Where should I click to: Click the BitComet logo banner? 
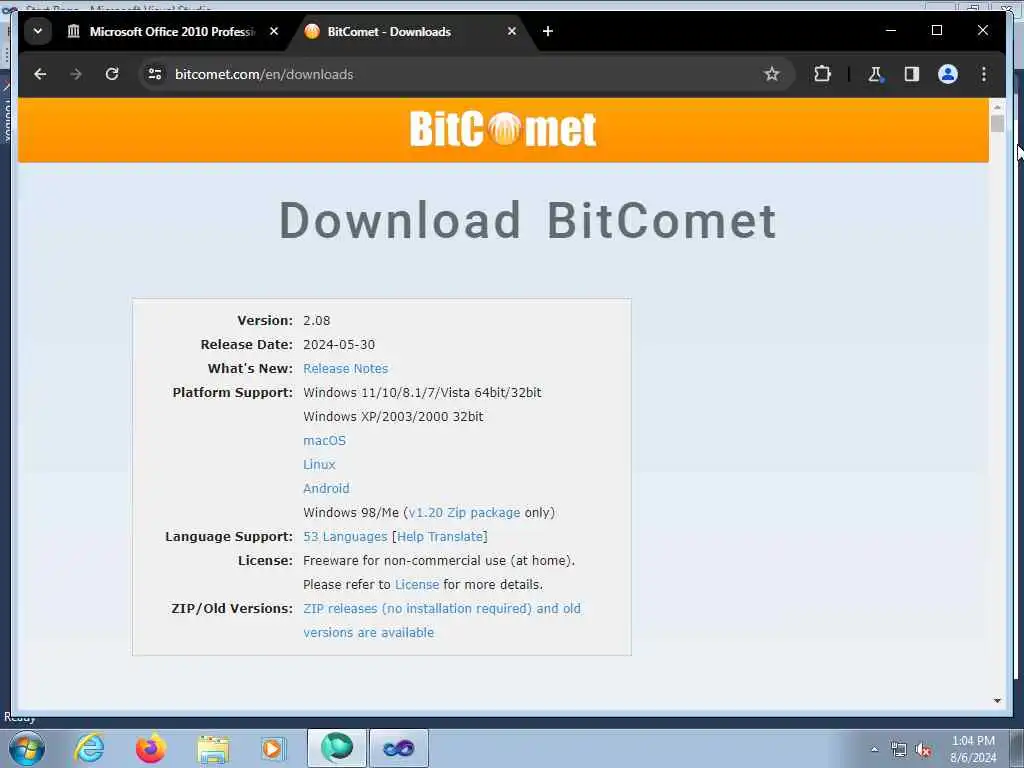503,129
